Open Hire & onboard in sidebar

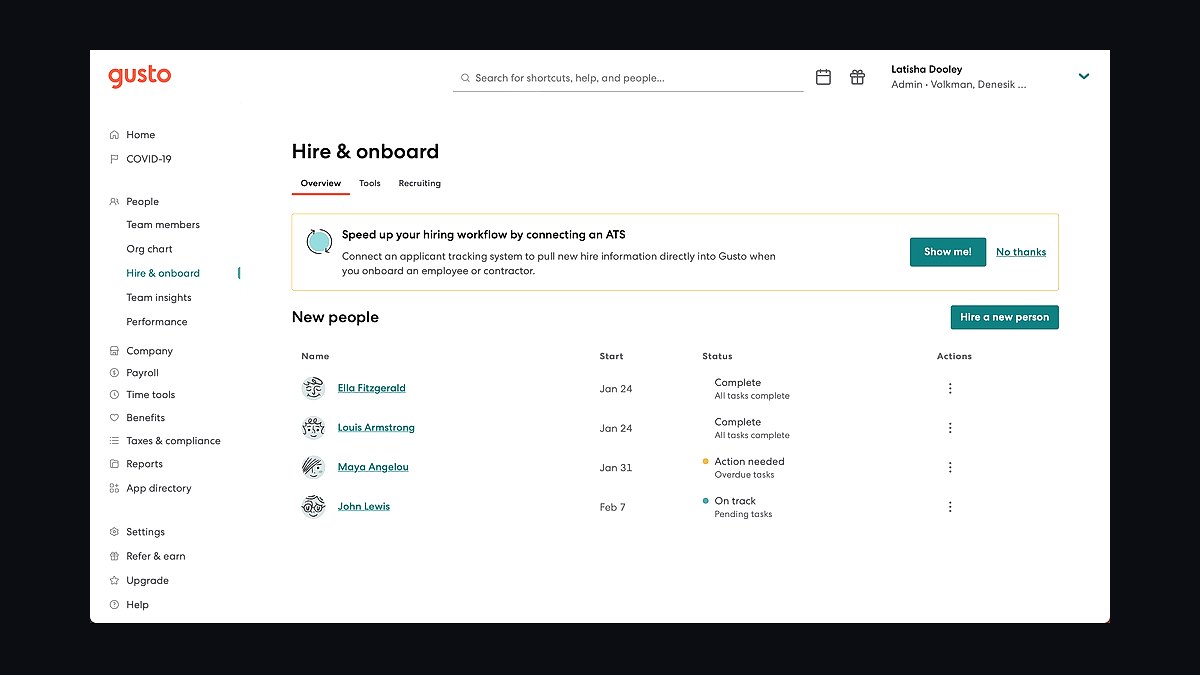point(163,273)
